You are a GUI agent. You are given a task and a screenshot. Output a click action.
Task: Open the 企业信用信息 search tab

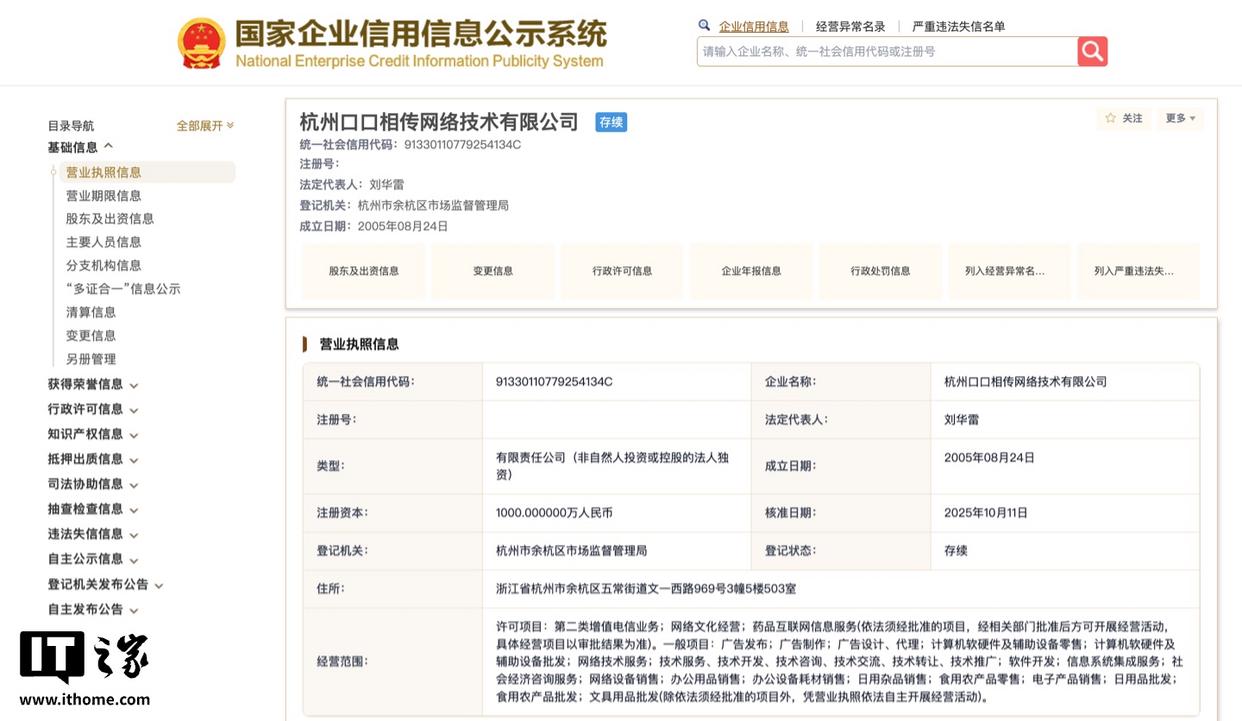tap(754, 27)
